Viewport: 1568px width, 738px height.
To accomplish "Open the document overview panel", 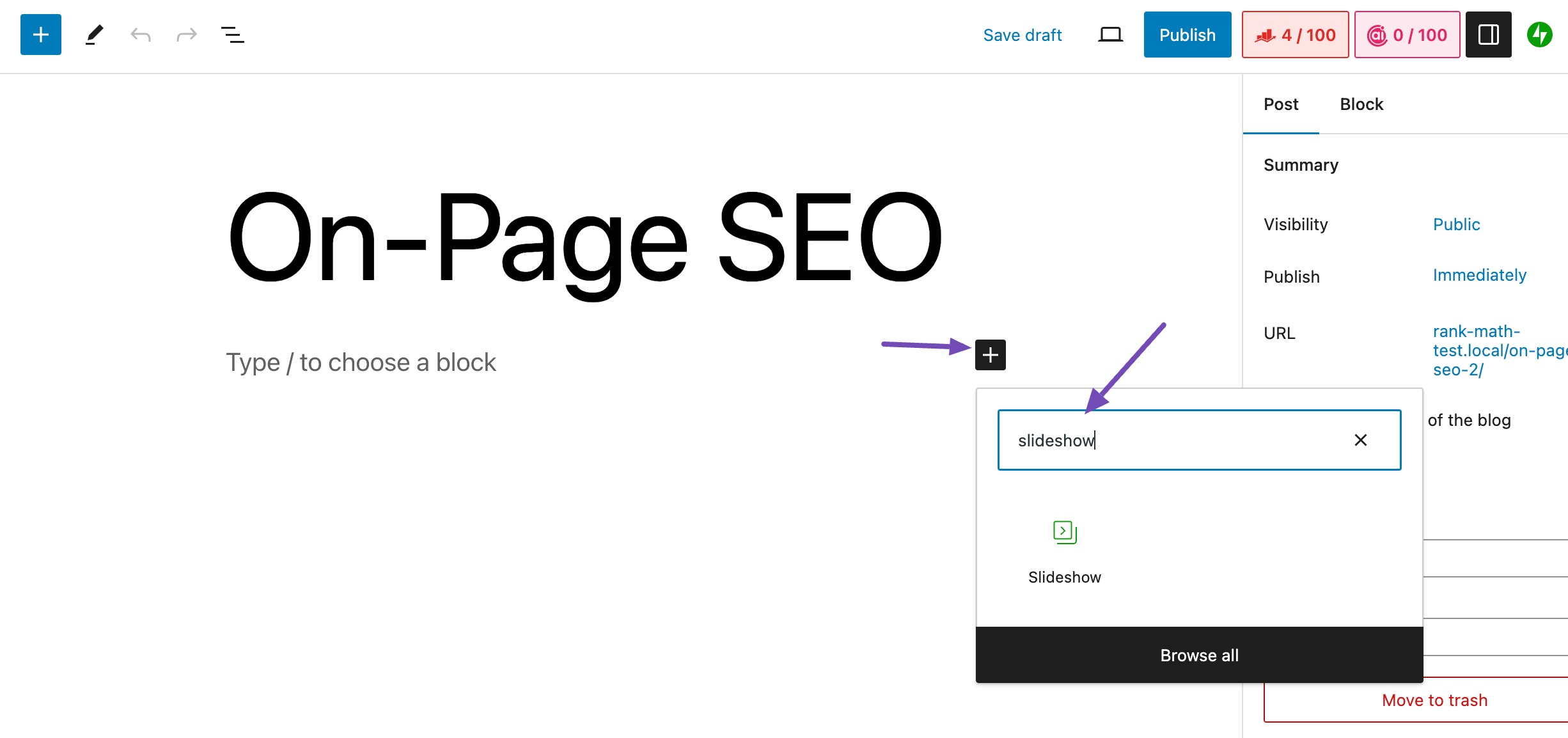I will click(232, 36).
